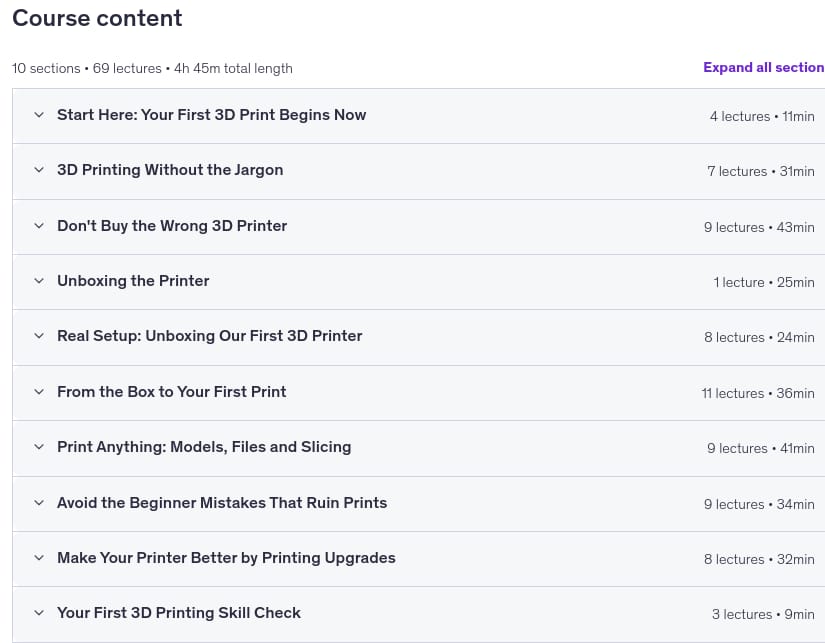
Task: Expand the 'Avoid the Beginner Mistakes' chevron
Action: pyautogui.click(x=39, y=503)
